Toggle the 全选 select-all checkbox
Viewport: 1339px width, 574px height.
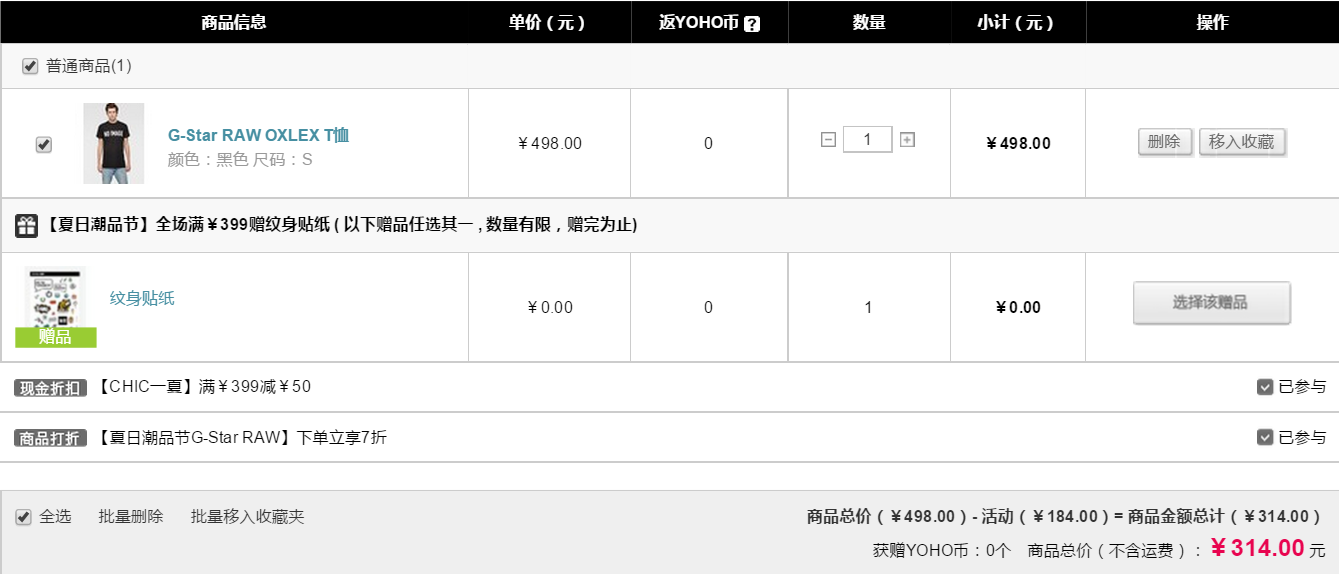[x=23, y=517]
